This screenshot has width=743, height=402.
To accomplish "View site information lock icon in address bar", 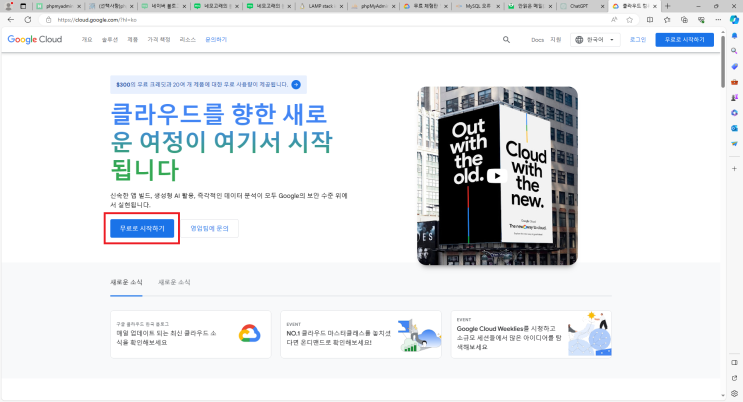I will 48,20.
